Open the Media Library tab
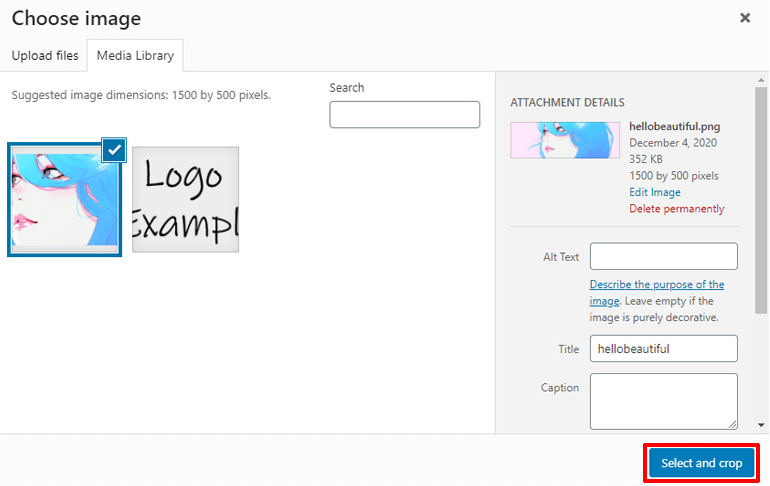 [135, 55]
